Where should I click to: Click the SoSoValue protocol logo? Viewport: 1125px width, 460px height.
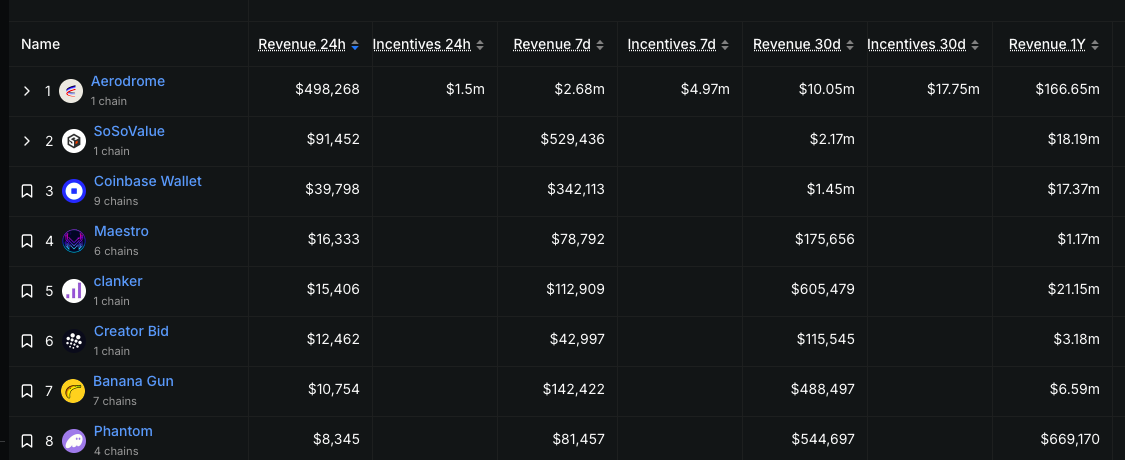[x=74, y=141]
